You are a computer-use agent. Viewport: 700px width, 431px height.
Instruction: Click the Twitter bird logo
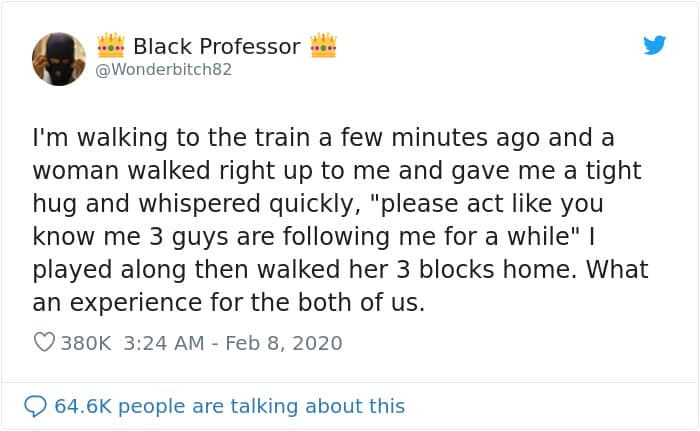654,44
